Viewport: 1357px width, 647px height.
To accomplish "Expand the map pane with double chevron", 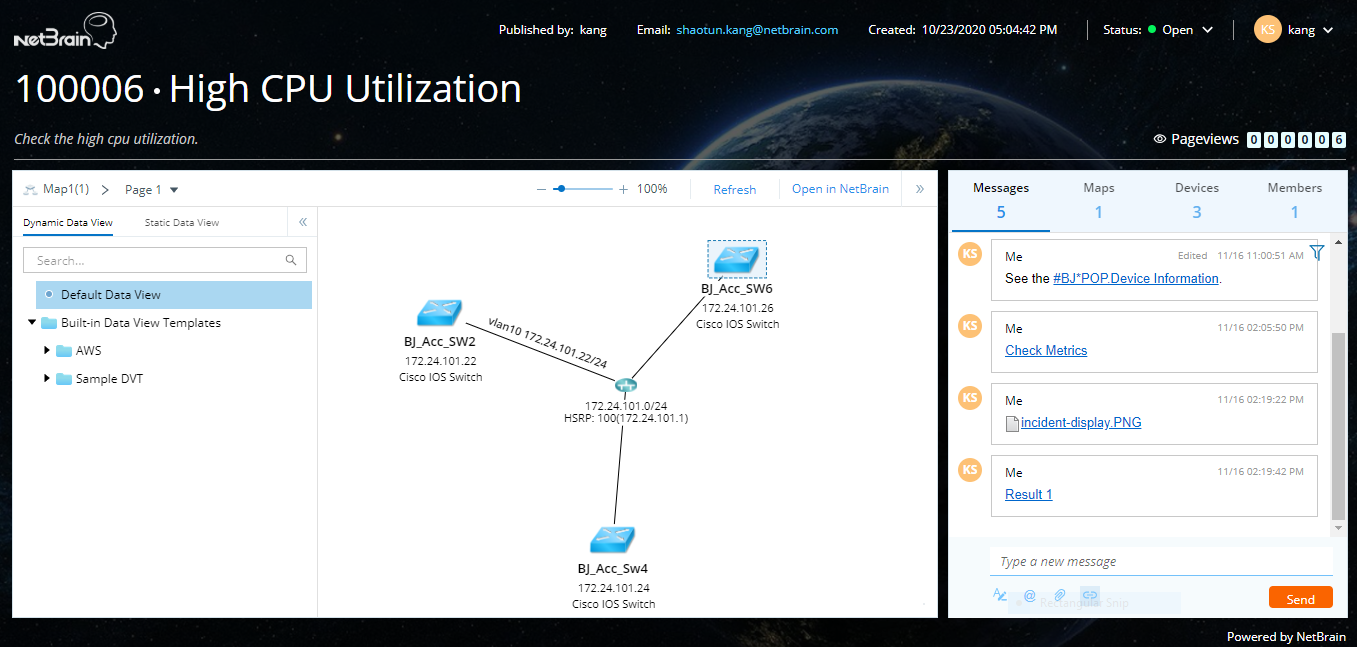I will click(x=920, y=189).
